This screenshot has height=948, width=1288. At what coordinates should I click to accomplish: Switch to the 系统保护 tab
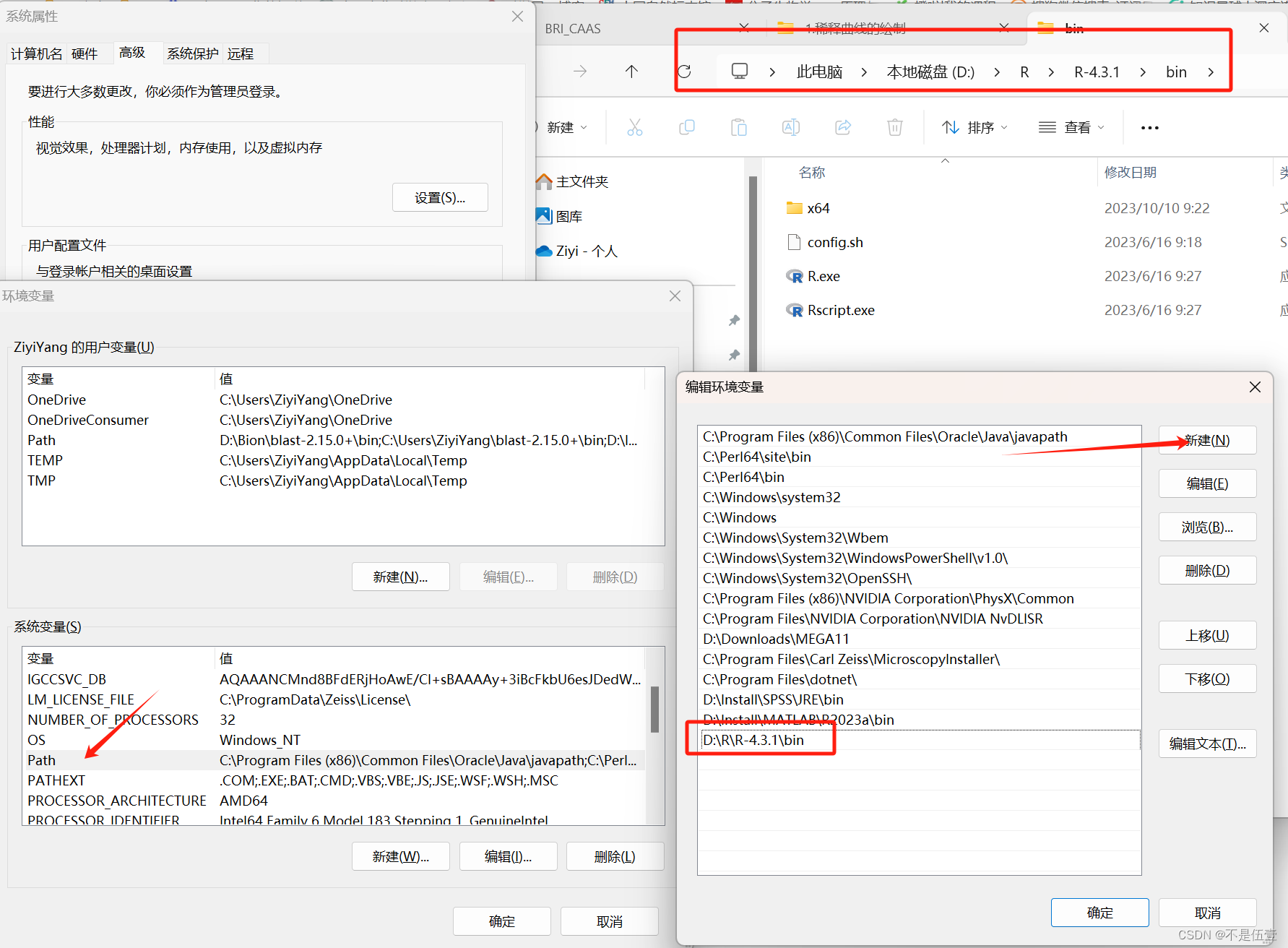point(192,53)
